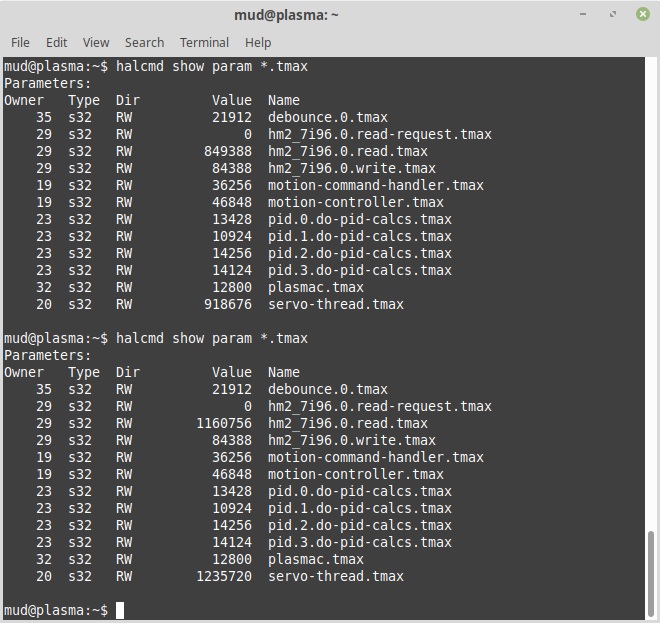Click pid.1.do-pid-calcs.tmax in the second listing

360,509
